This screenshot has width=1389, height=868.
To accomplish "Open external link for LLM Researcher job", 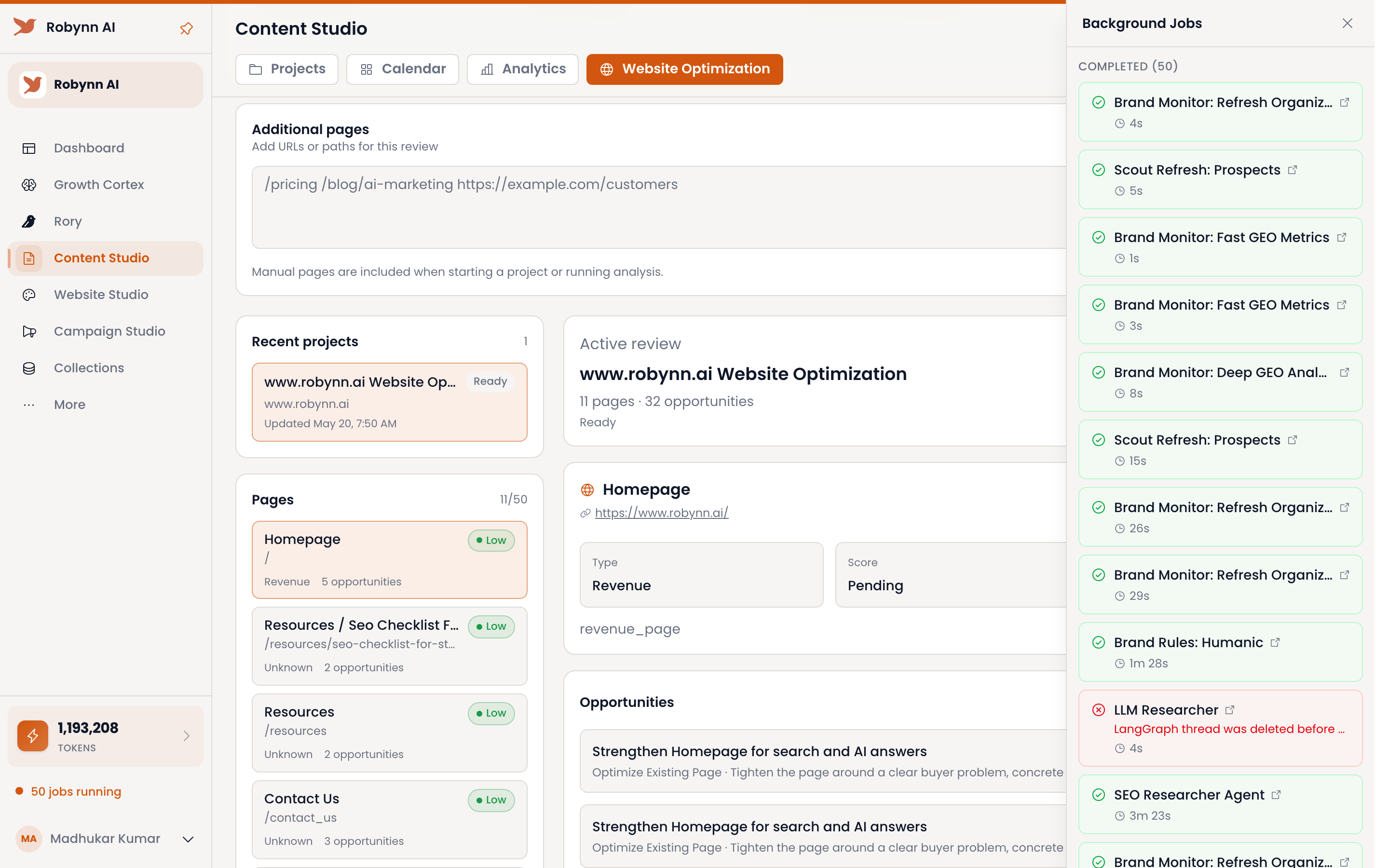I will click(x=1229, y=710).
